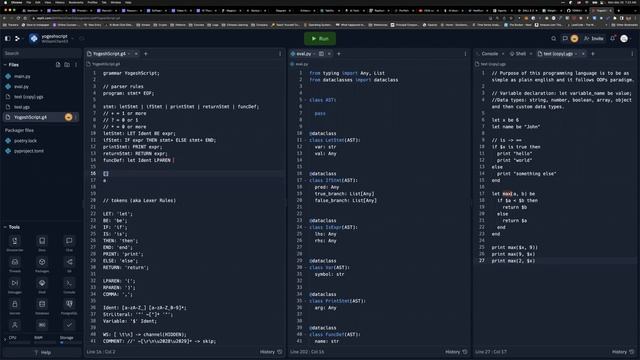Click the sidebar Search field
The height and width of the screenshot is (360, 640).
pyautogui.click(x=42, y=53)
